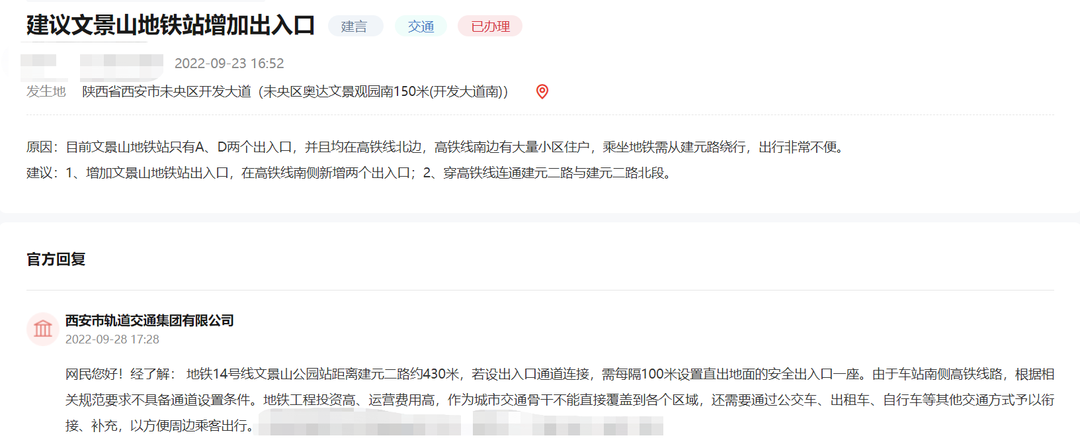
Task: Click the government building avatar icon
Action: tap(43, 329)
